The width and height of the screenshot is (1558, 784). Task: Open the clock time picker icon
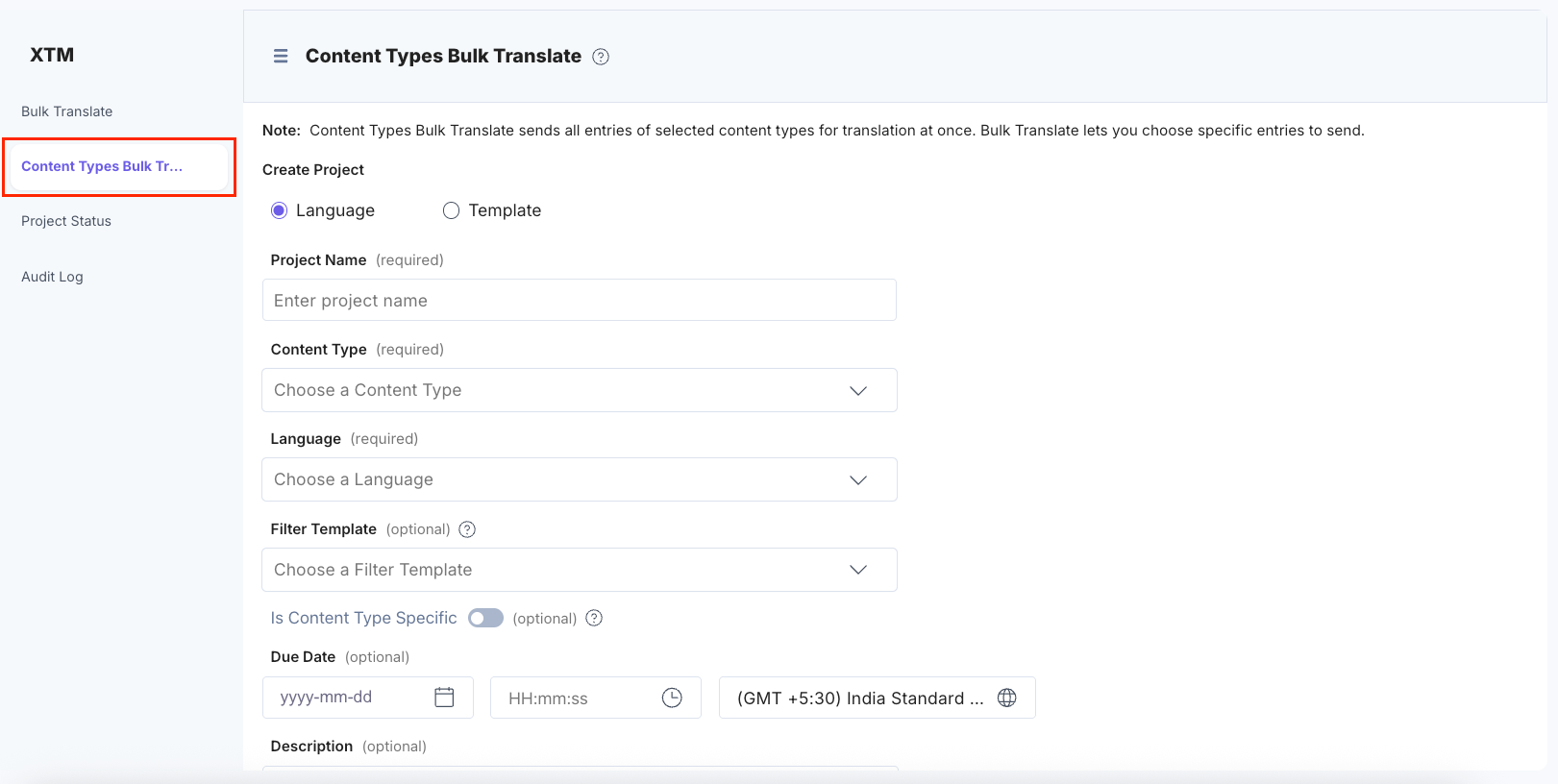point(672,698)
